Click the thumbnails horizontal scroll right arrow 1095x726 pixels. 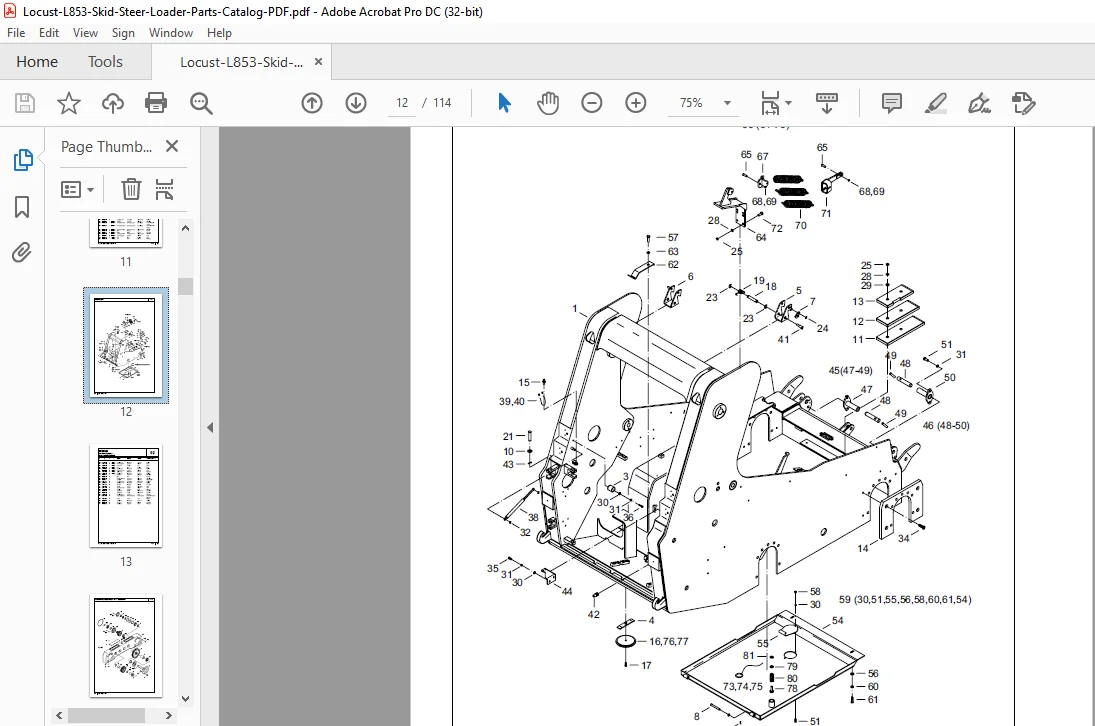(168, 716)
